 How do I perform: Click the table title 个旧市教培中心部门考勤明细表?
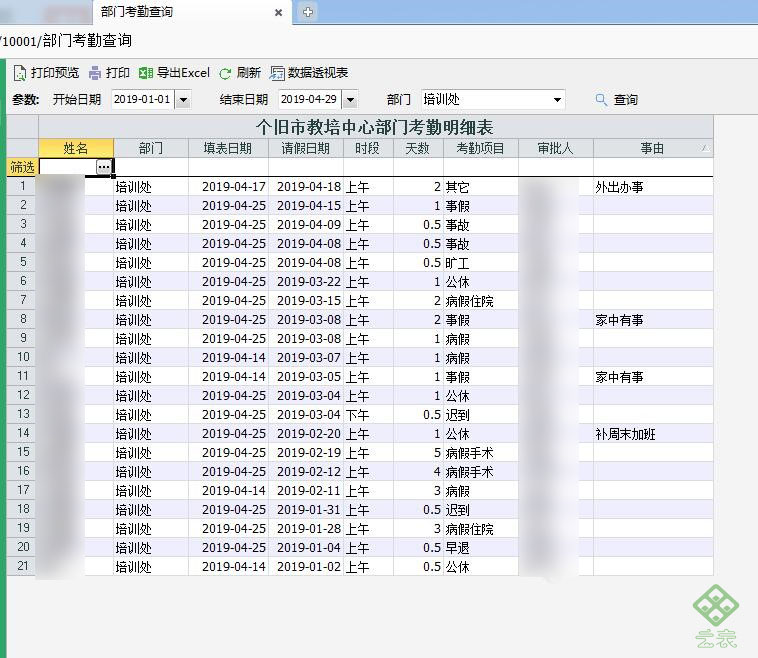(375, 127)
